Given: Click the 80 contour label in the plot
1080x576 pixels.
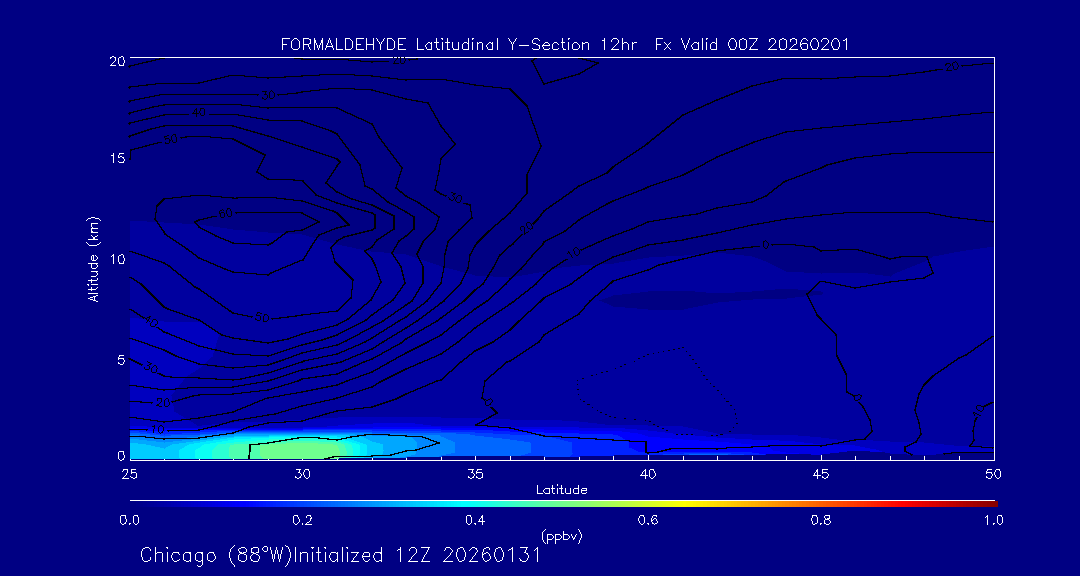Looking at the screenshot, I should pos(224,214).
